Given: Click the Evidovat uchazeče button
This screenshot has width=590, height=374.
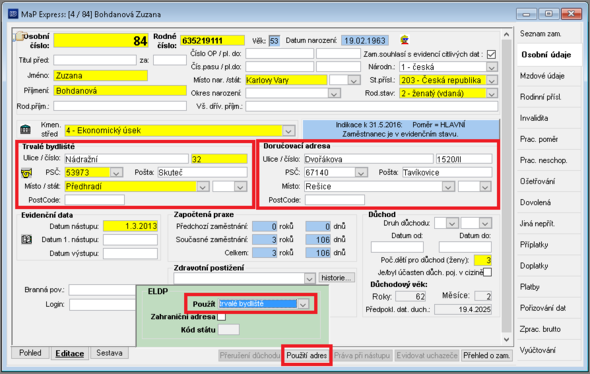Looking at the screenshot, I should [x=427, y=355].
